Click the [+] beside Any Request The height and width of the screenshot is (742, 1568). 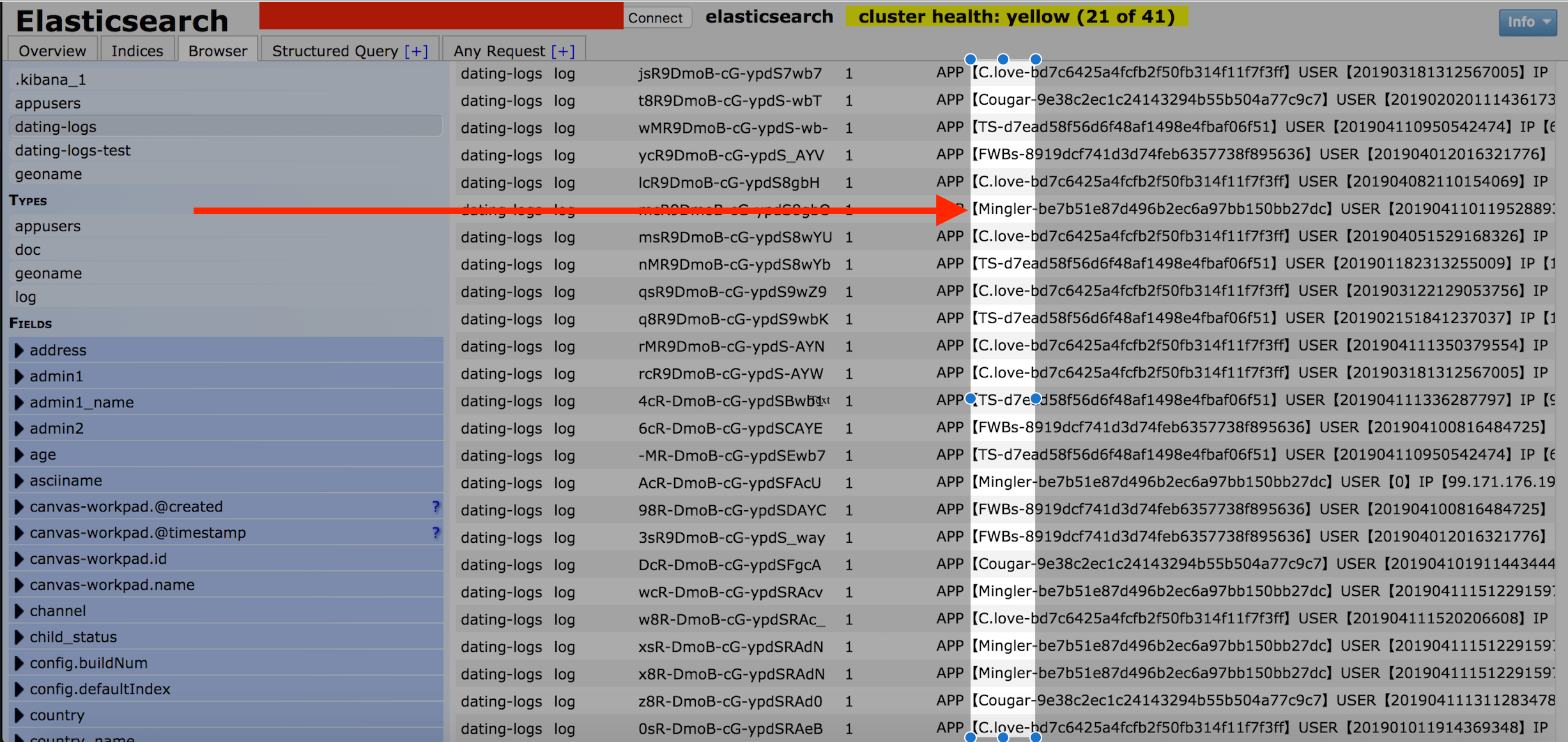[563, 50]
